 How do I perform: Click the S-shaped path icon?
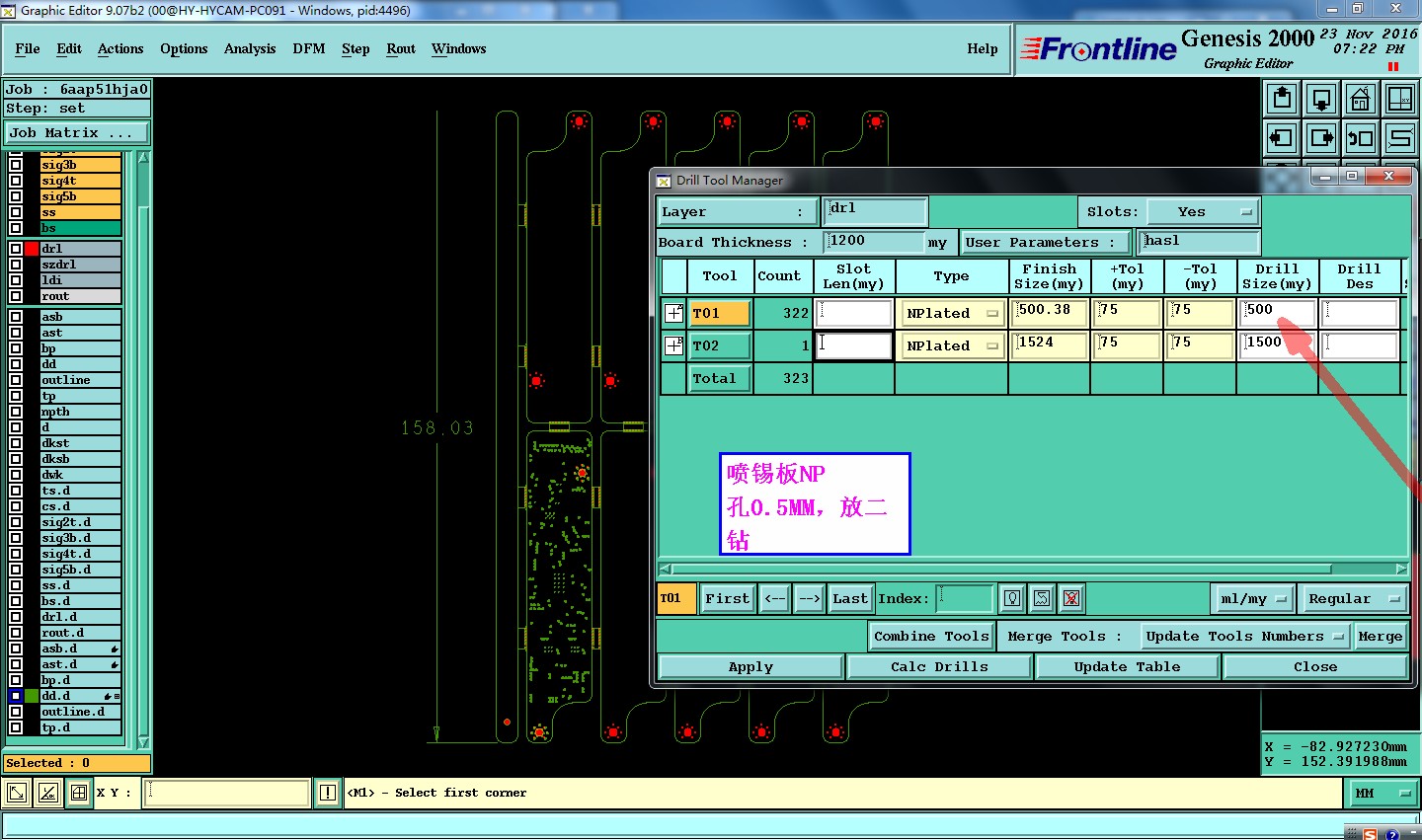point(1400,138)
